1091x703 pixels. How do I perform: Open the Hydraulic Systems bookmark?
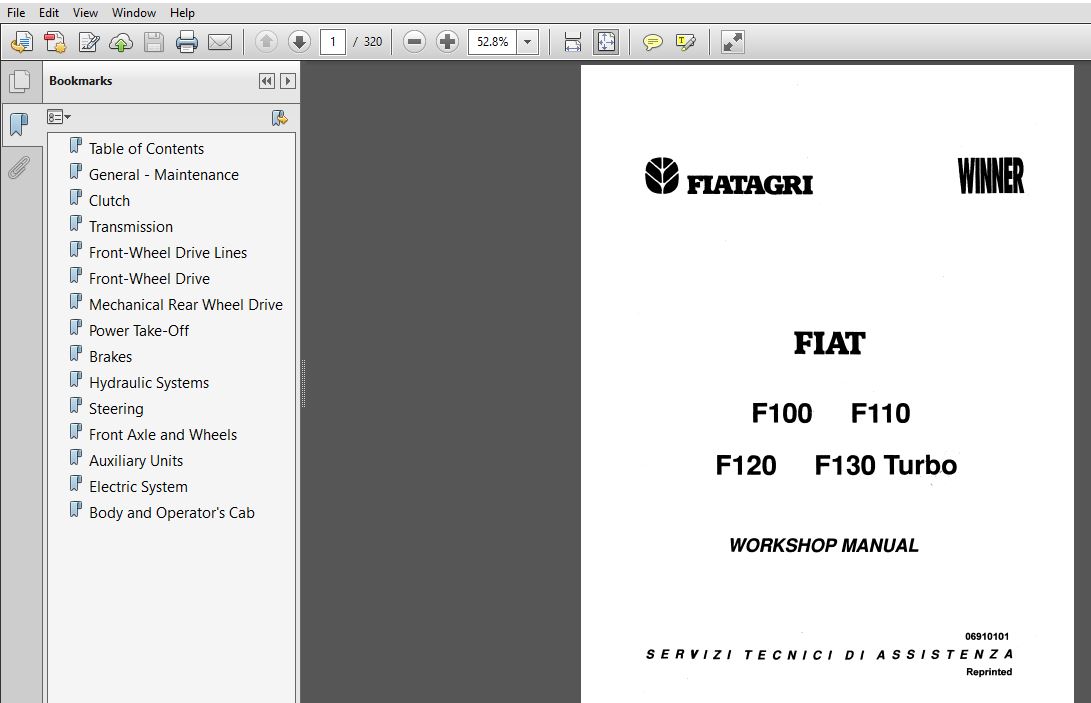[x=149, y=383]
